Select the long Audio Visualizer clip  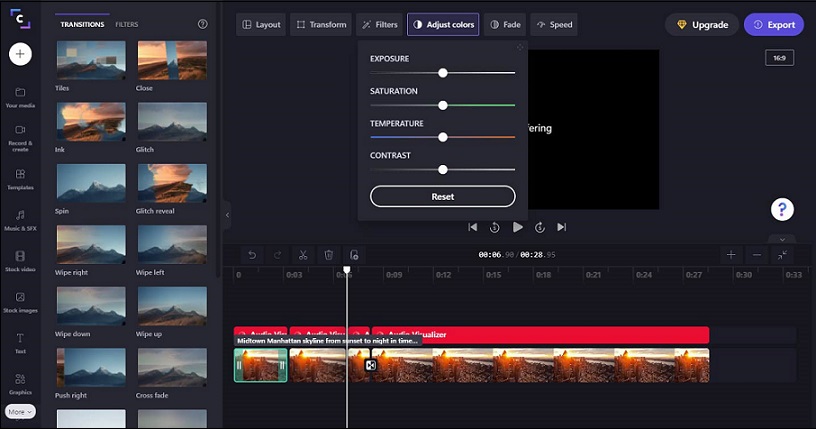540,334
